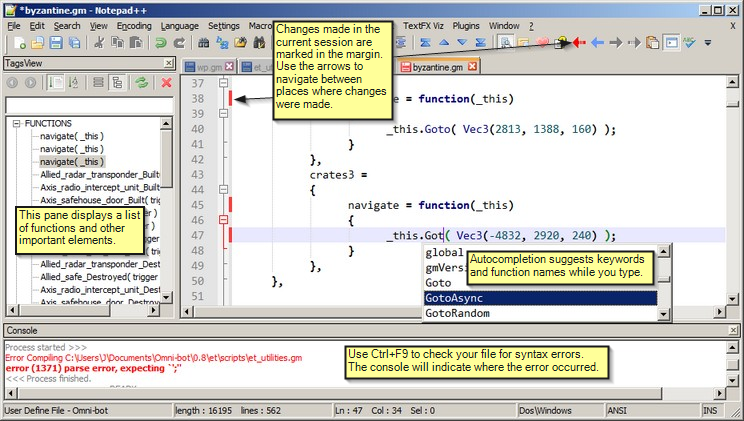Undo the last change using the green arrow

coord(161,43)
